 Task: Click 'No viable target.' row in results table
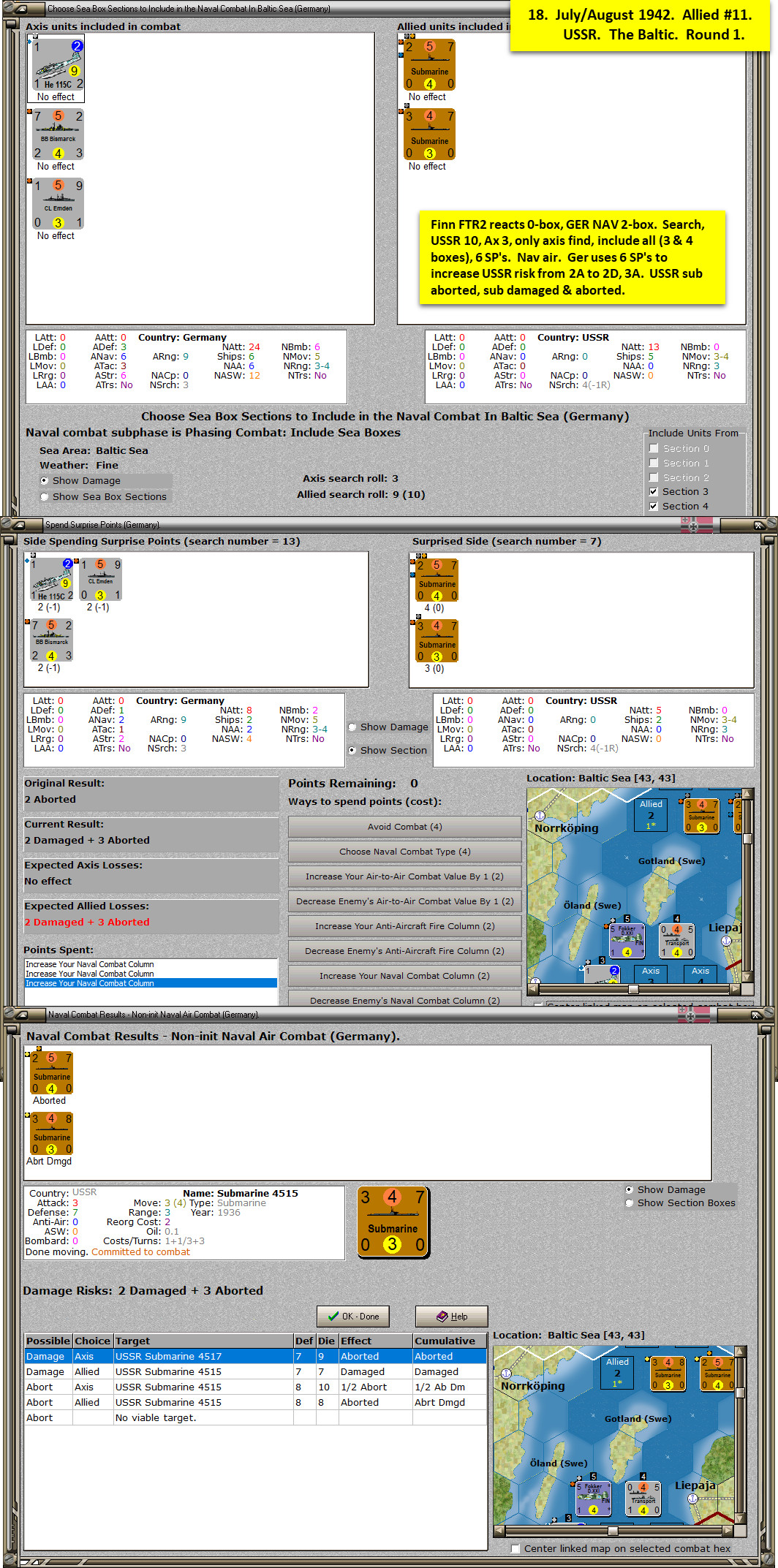pyautogui.click(x=256, y=1418)
